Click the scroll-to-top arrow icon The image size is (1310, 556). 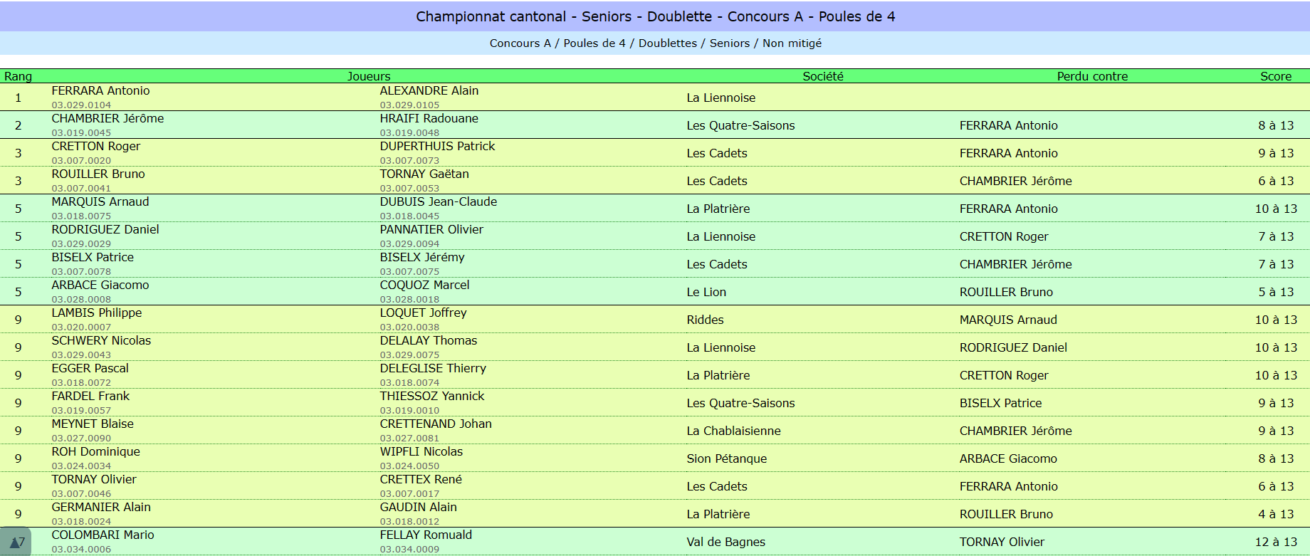(x=15, y=542)
